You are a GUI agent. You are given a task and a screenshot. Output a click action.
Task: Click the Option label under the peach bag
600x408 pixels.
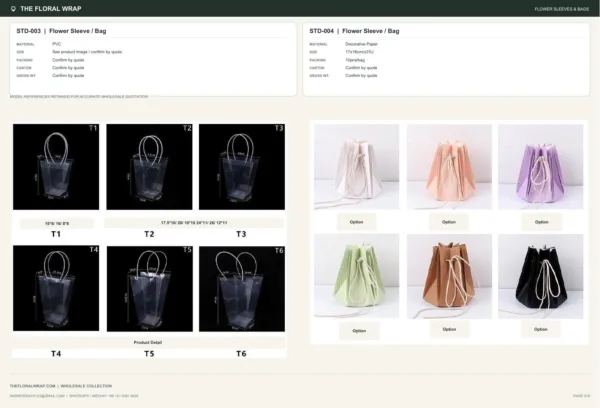point(449,222)
